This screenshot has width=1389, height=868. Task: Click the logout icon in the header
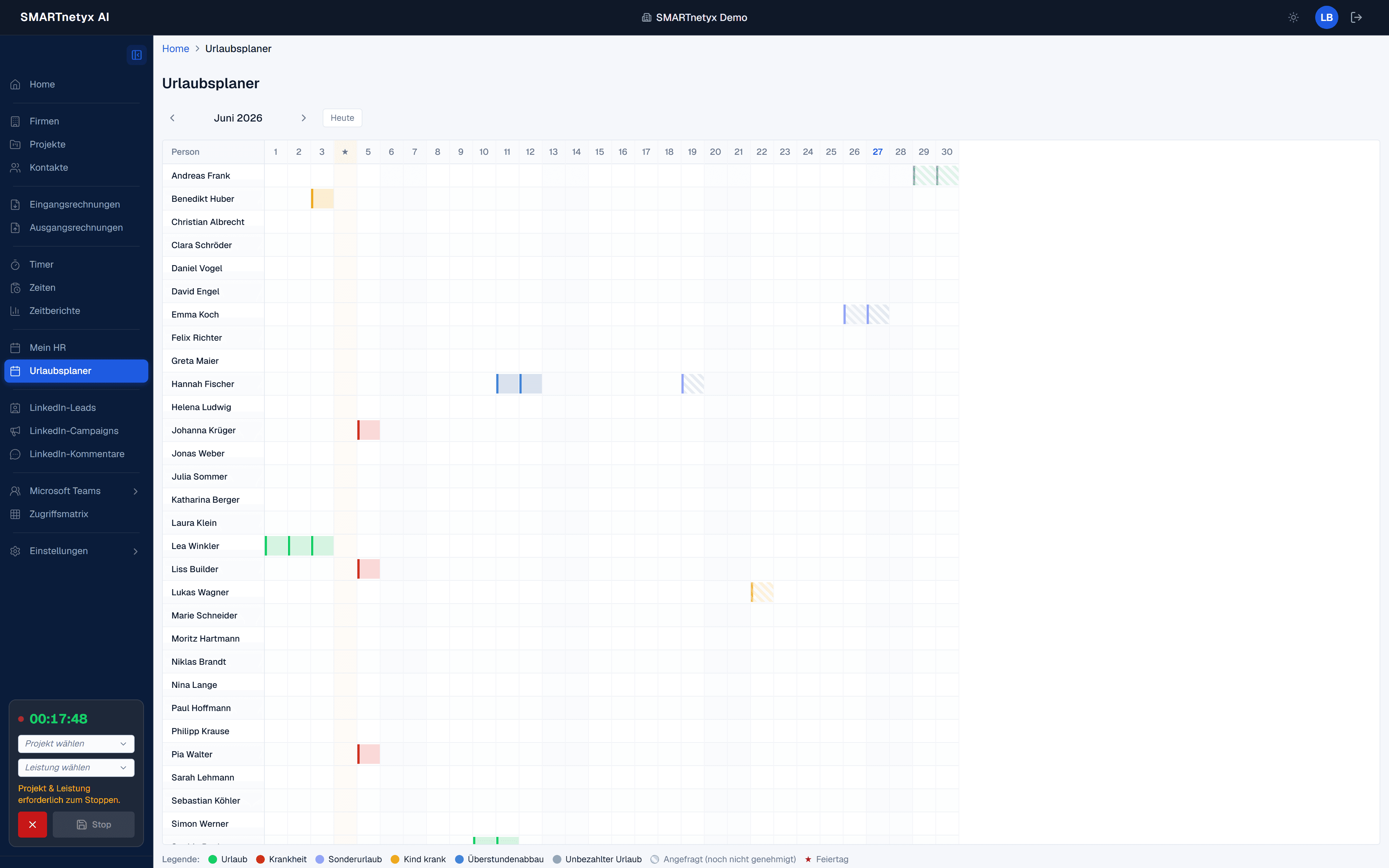[x=1356, y=17]
